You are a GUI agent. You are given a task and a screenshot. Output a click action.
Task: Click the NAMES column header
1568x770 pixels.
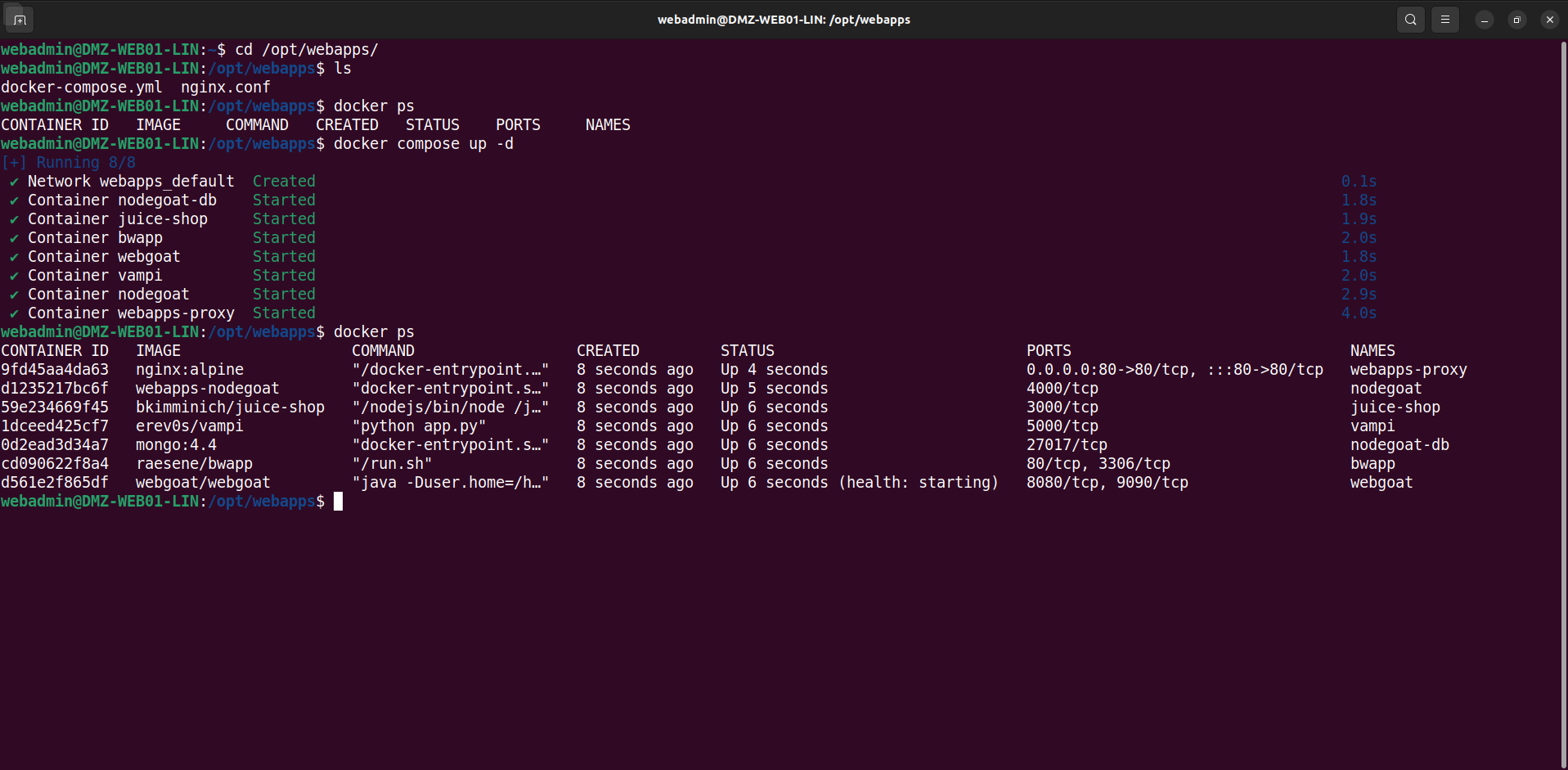(x=1373, y=351)
